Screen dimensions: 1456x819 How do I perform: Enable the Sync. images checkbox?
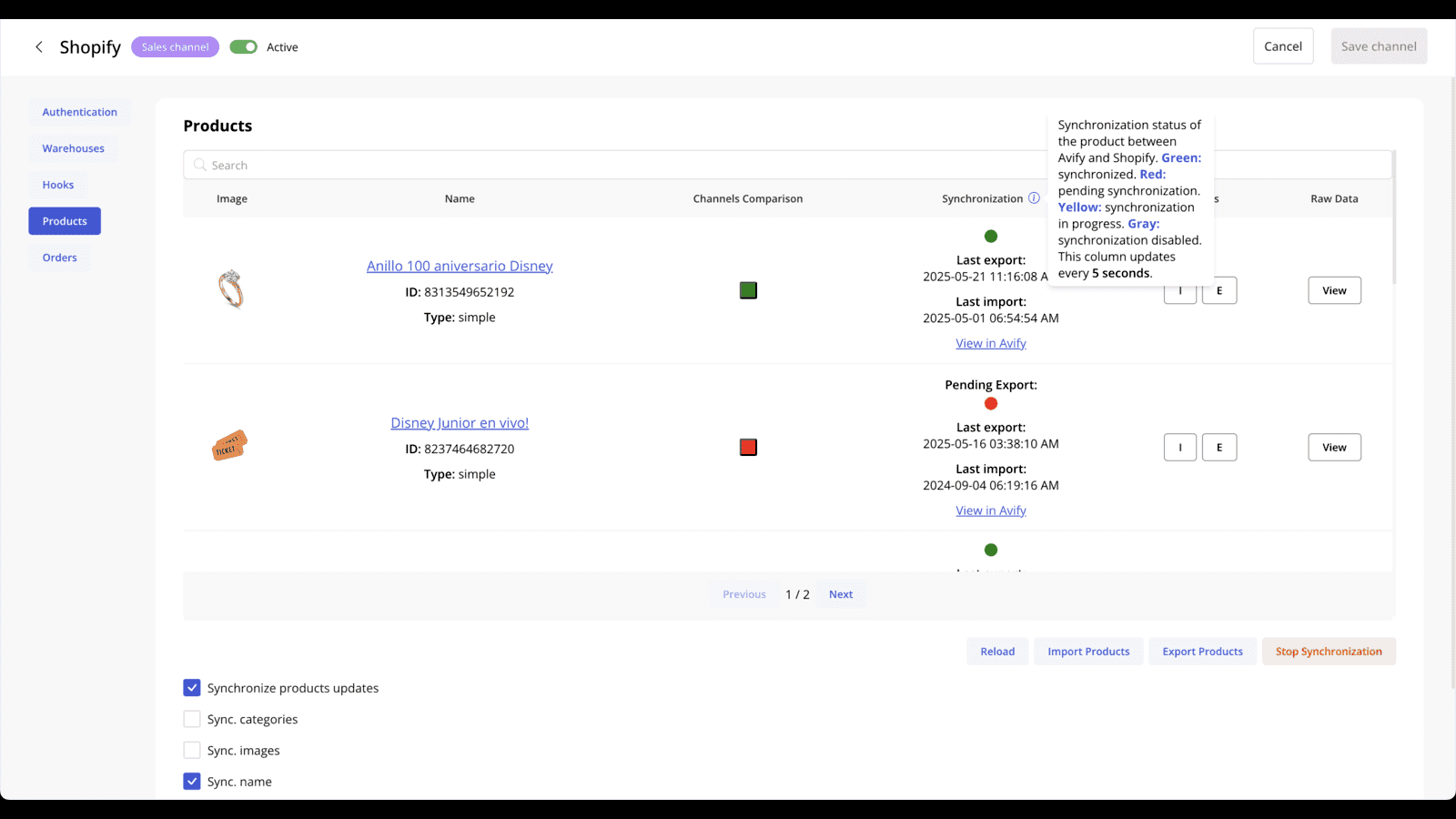[x=192, y=750]
